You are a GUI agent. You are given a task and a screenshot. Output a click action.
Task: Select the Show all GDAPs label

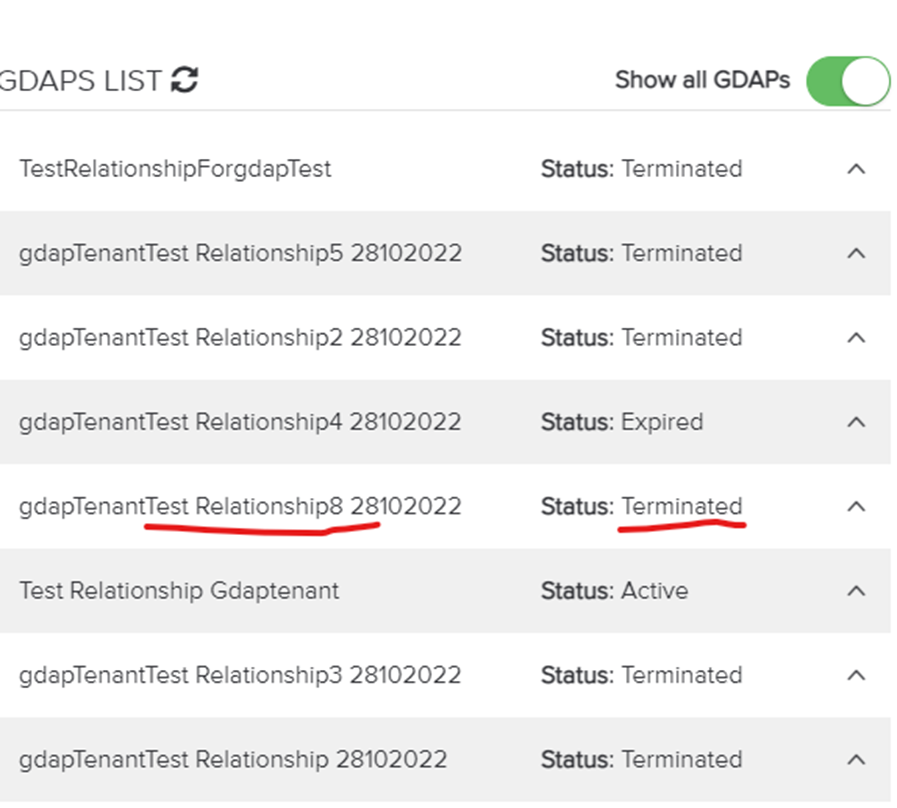[700, 80]
